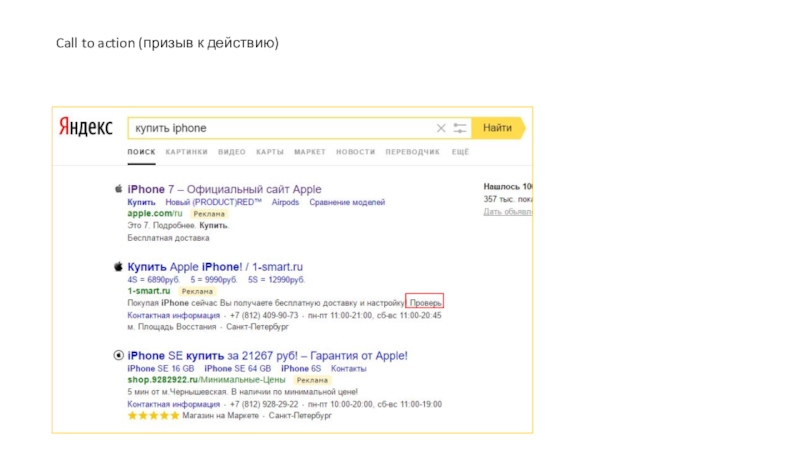
Task: Click the Дать объявление link
Action: click(508, 211)
